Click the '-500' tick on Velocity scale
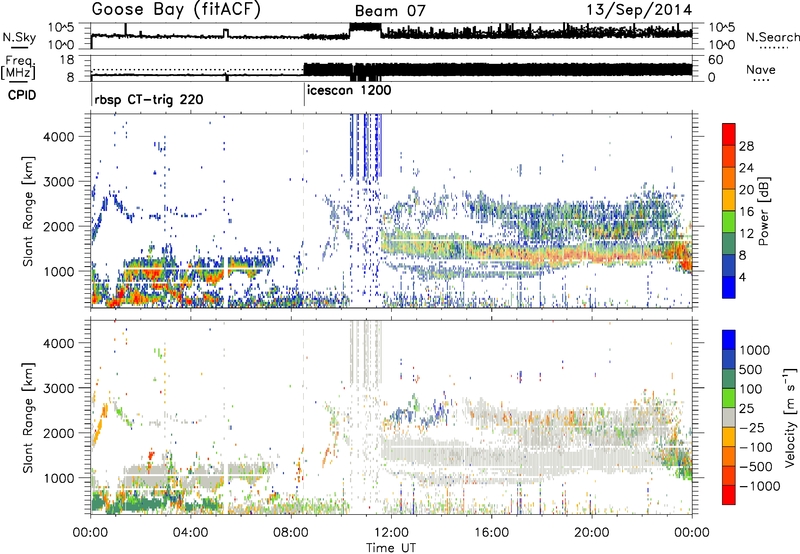The image size is (800, 554). click(756, 466)
